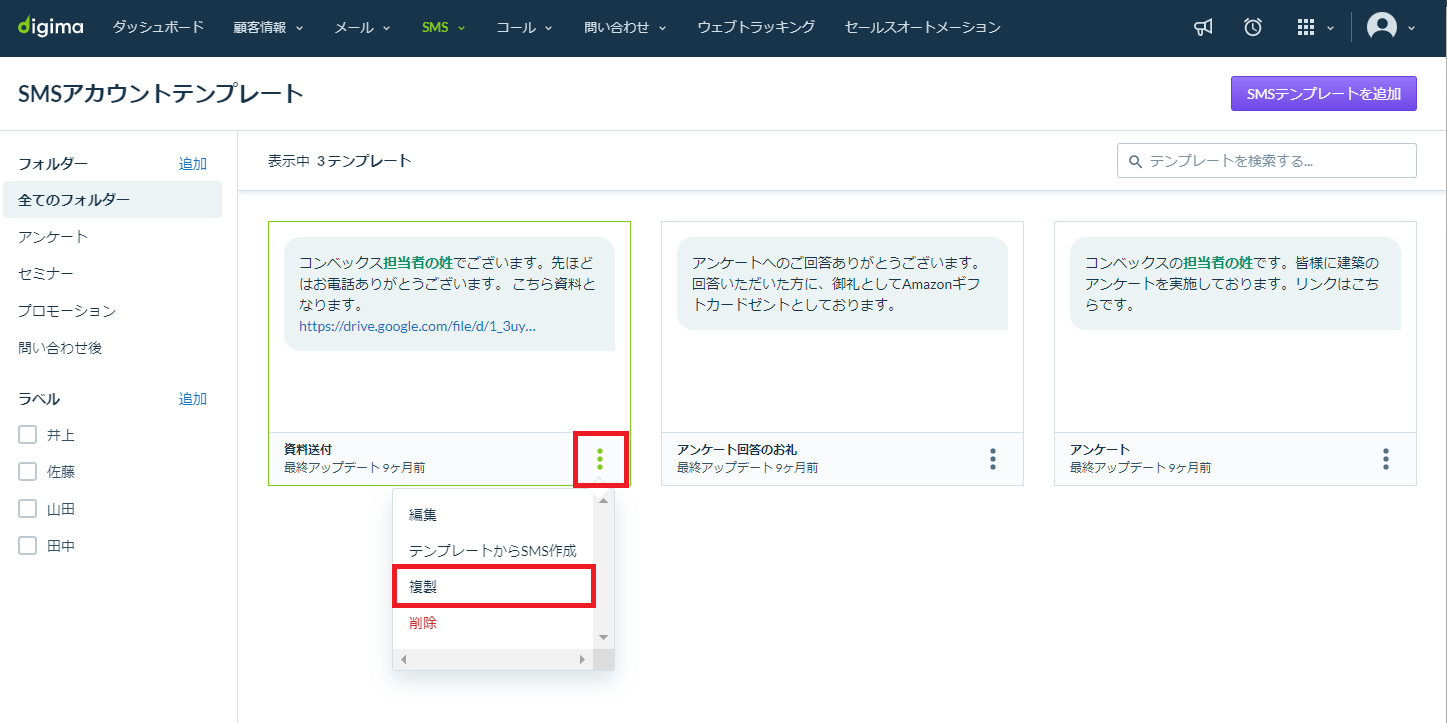This screenshot has width=1447, height=723.
Task: Expand the 顧客情報 dropdown menu
Action: [x=269, y=28]
